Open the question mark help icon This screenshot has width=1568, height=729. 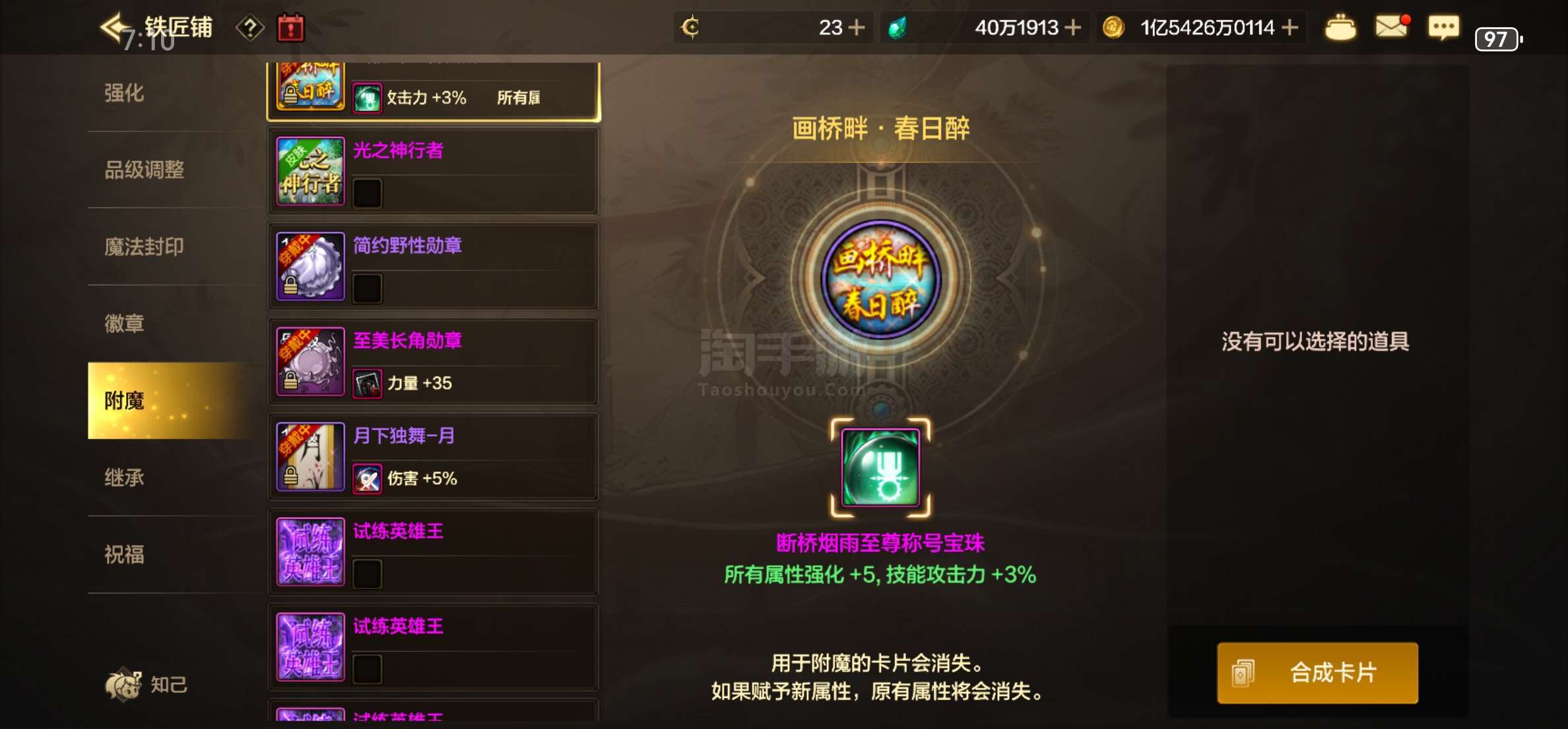[250, 28]
